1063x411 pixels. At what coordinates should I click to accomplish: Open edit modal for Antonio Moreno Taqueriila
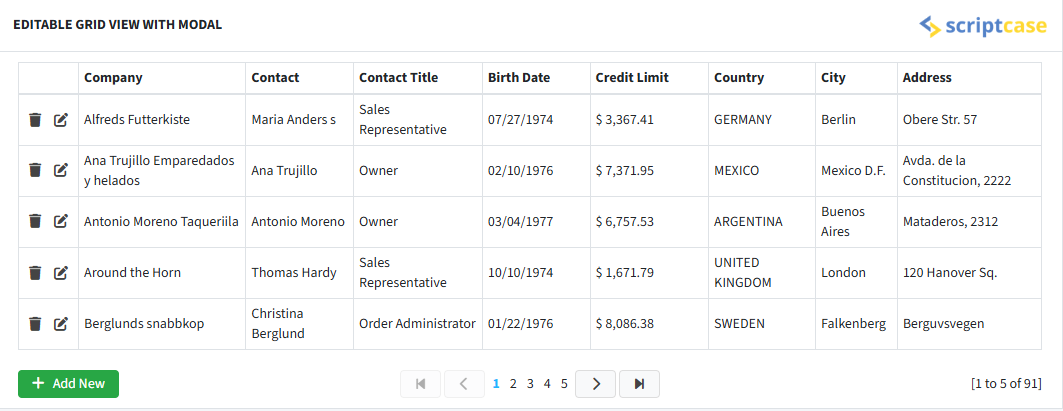pos(61,222)
